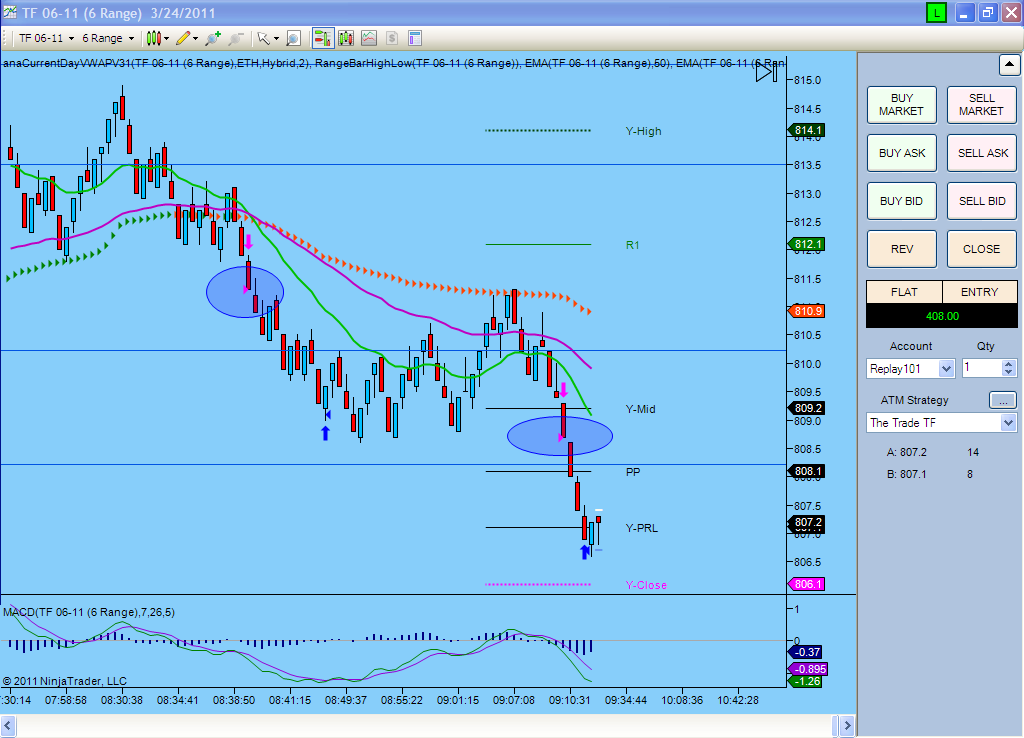
Task: Click the -0.895 MACD value marker
Action: pyautogui.click(x=810, y=669)
